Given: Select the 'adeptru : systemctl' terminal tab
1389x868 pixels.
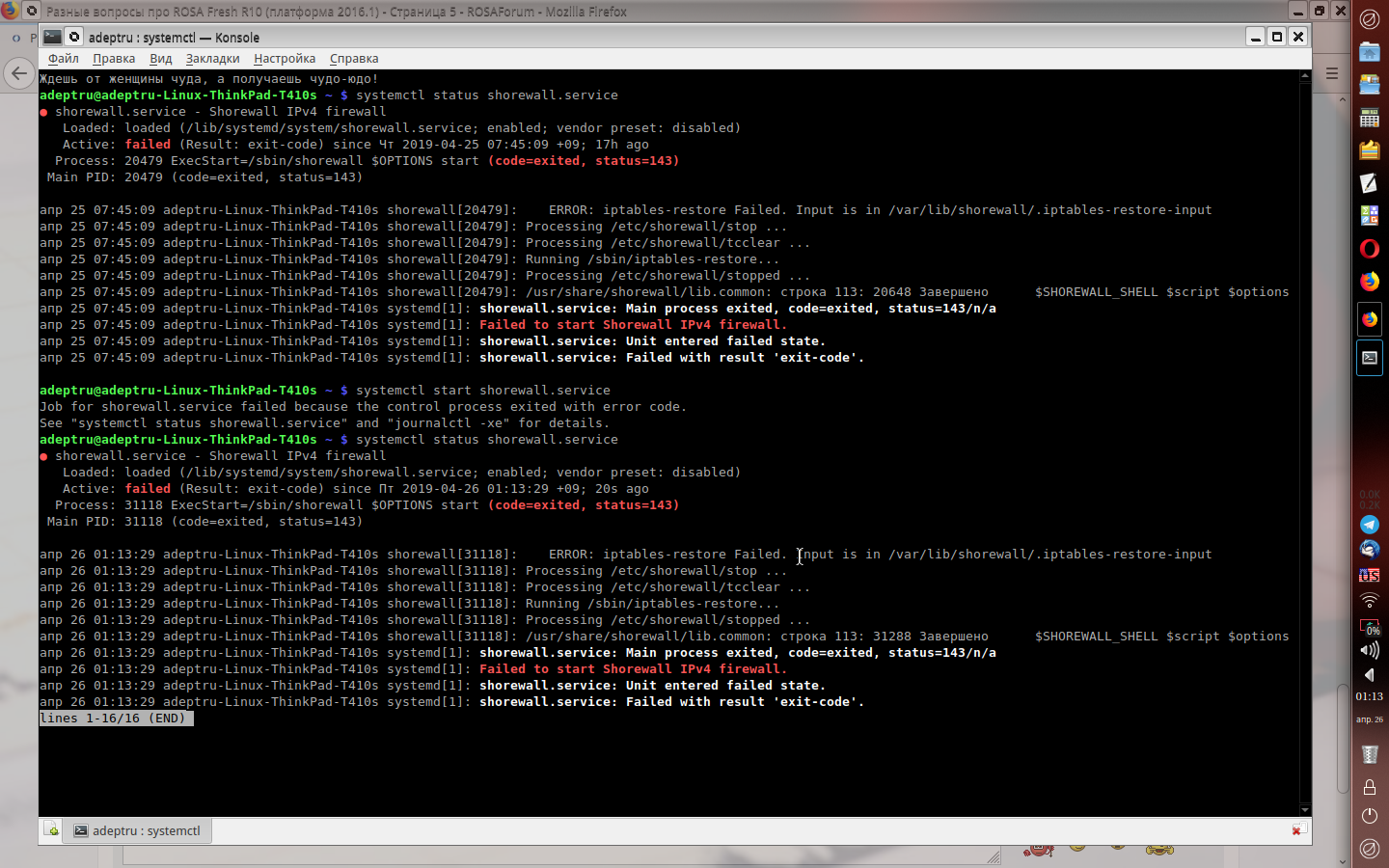Looking at the screenshot, I should [x=137, y=830].
